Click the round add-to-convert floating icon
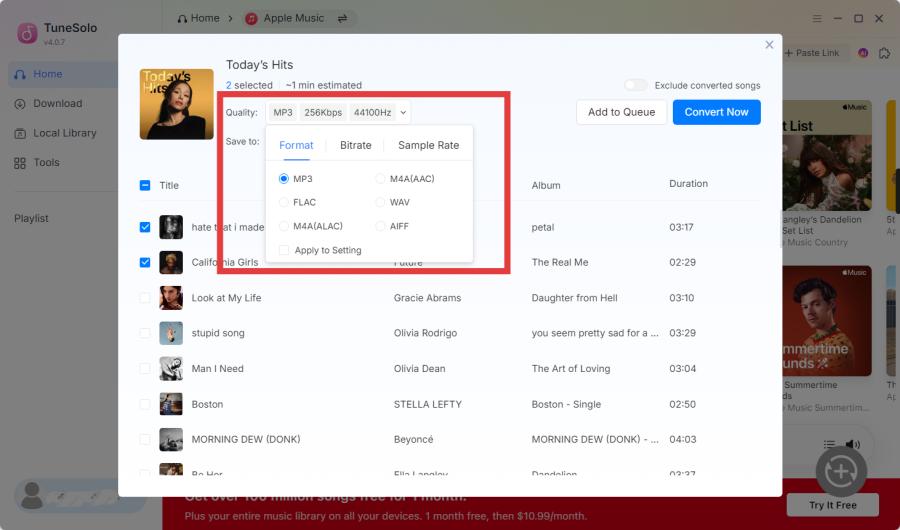Screen dimensions: 900x530 click(x=841, y=471)
